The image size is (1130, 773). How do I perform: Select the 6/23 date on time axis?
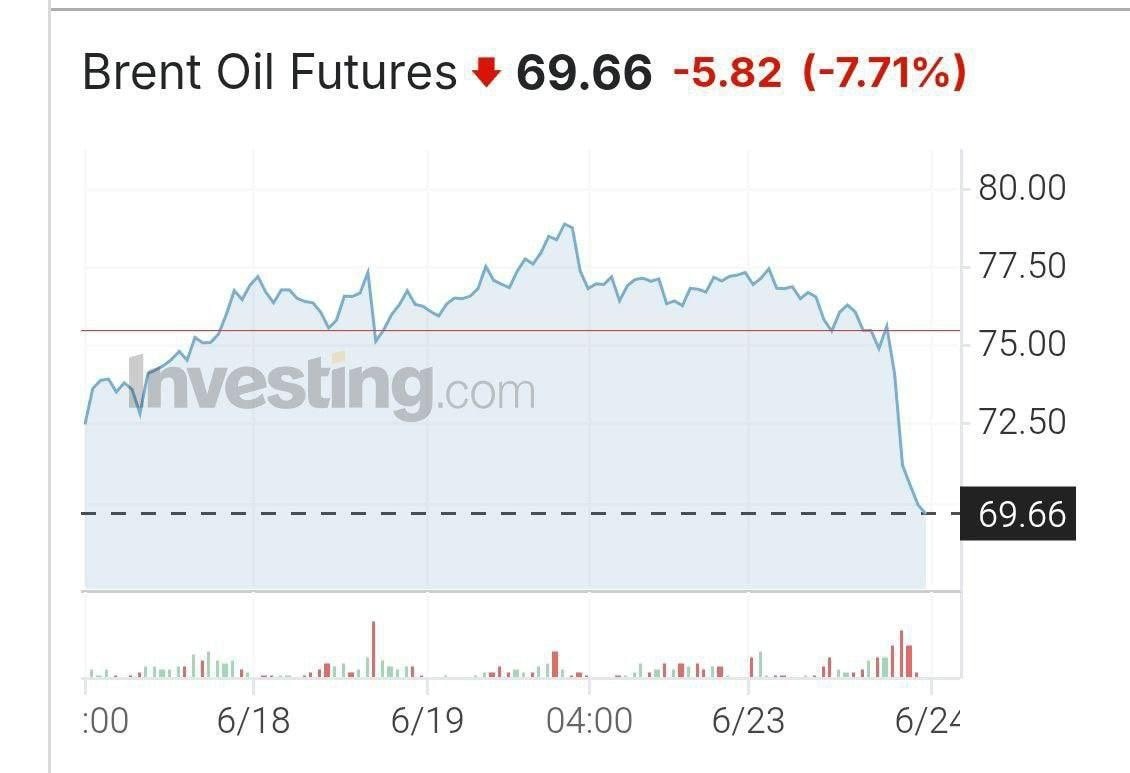(x=748, y=720)
